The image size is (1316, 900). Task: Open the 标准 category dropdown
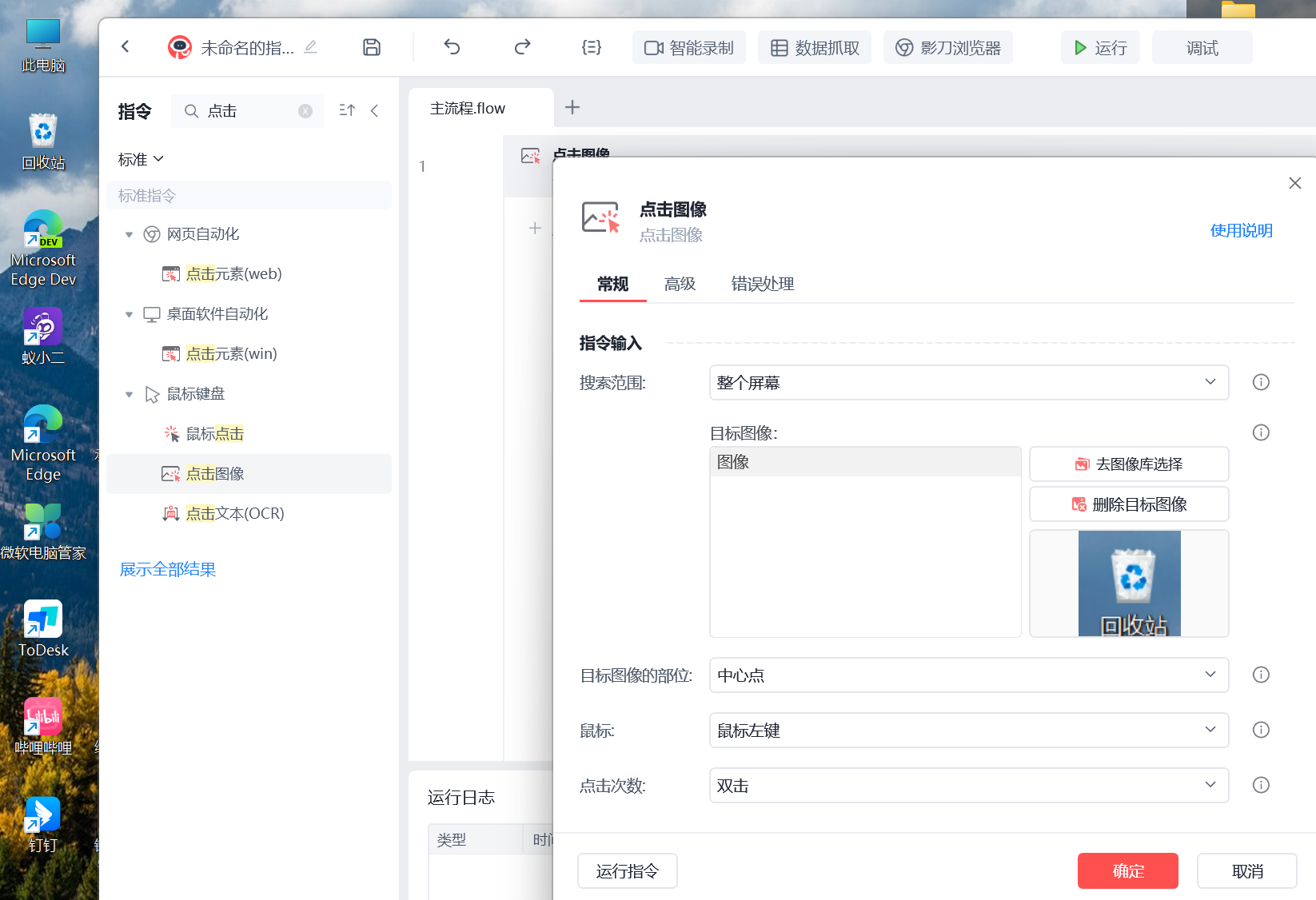141,159
